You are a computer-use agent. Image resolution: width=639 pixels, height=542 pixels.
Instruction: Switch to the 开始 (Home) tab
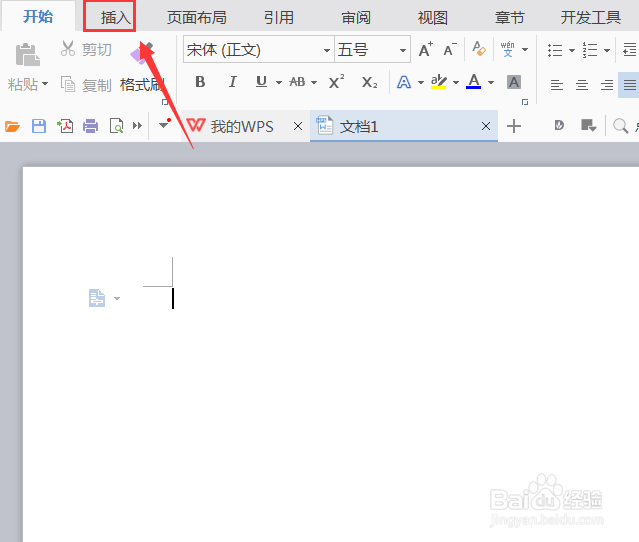tap(38, 17)
